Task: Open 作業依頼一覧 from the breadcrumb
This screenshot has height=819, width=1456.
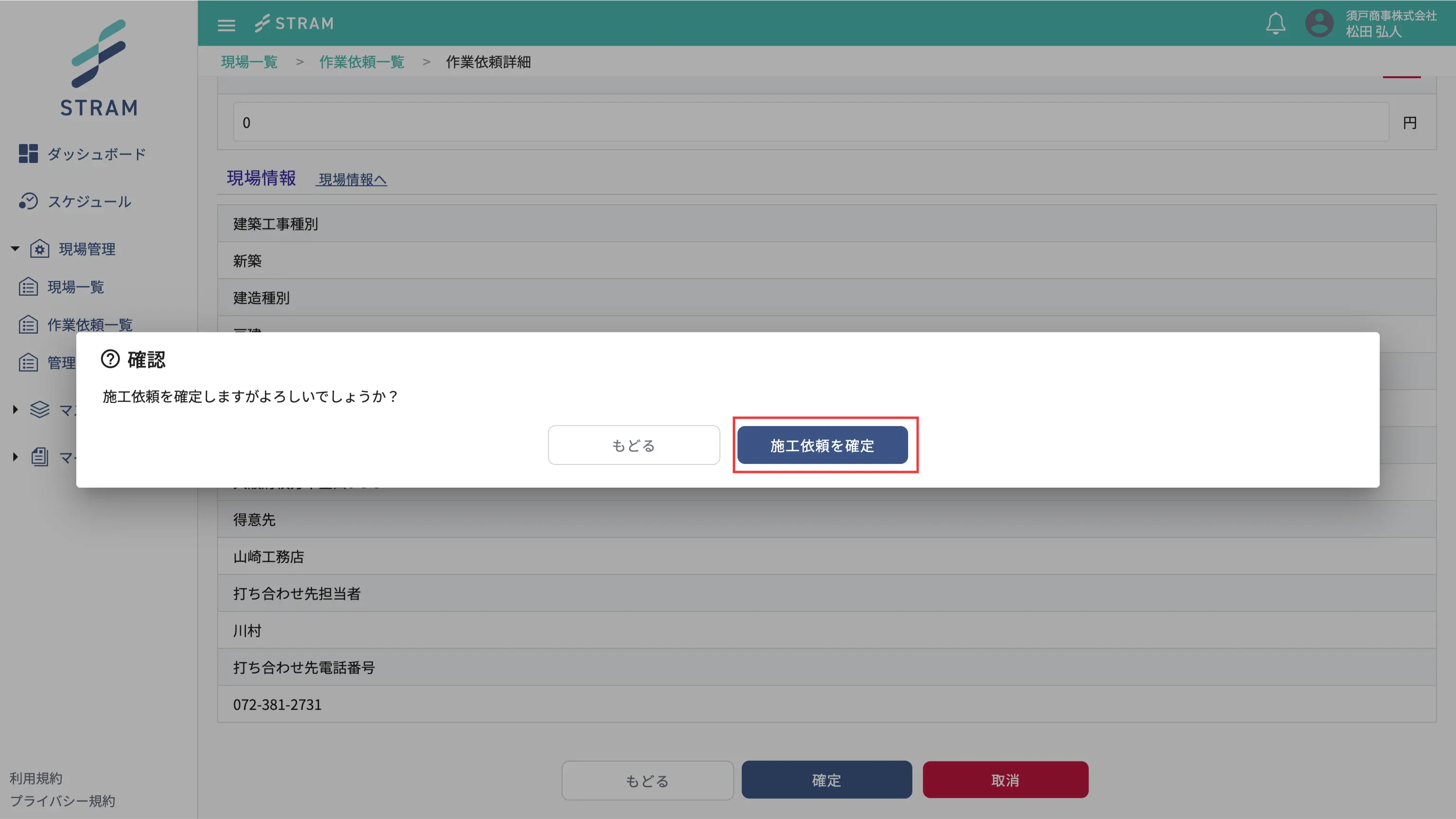Action: coord(362,62)
